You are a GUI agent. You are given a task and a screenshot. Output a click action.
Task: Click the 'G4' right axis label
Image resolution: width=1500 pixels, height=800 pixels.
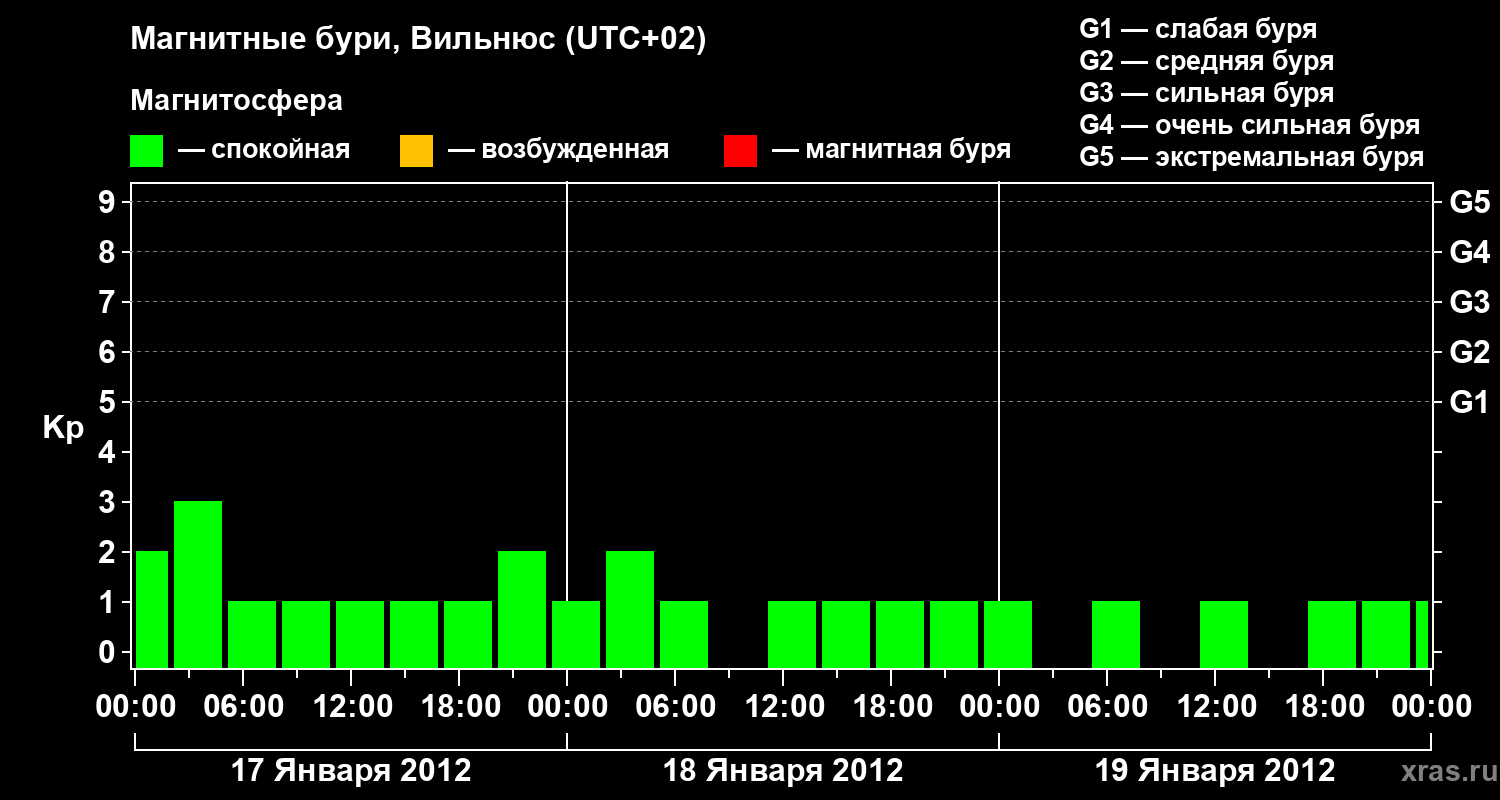click(x=1469, y=253)
